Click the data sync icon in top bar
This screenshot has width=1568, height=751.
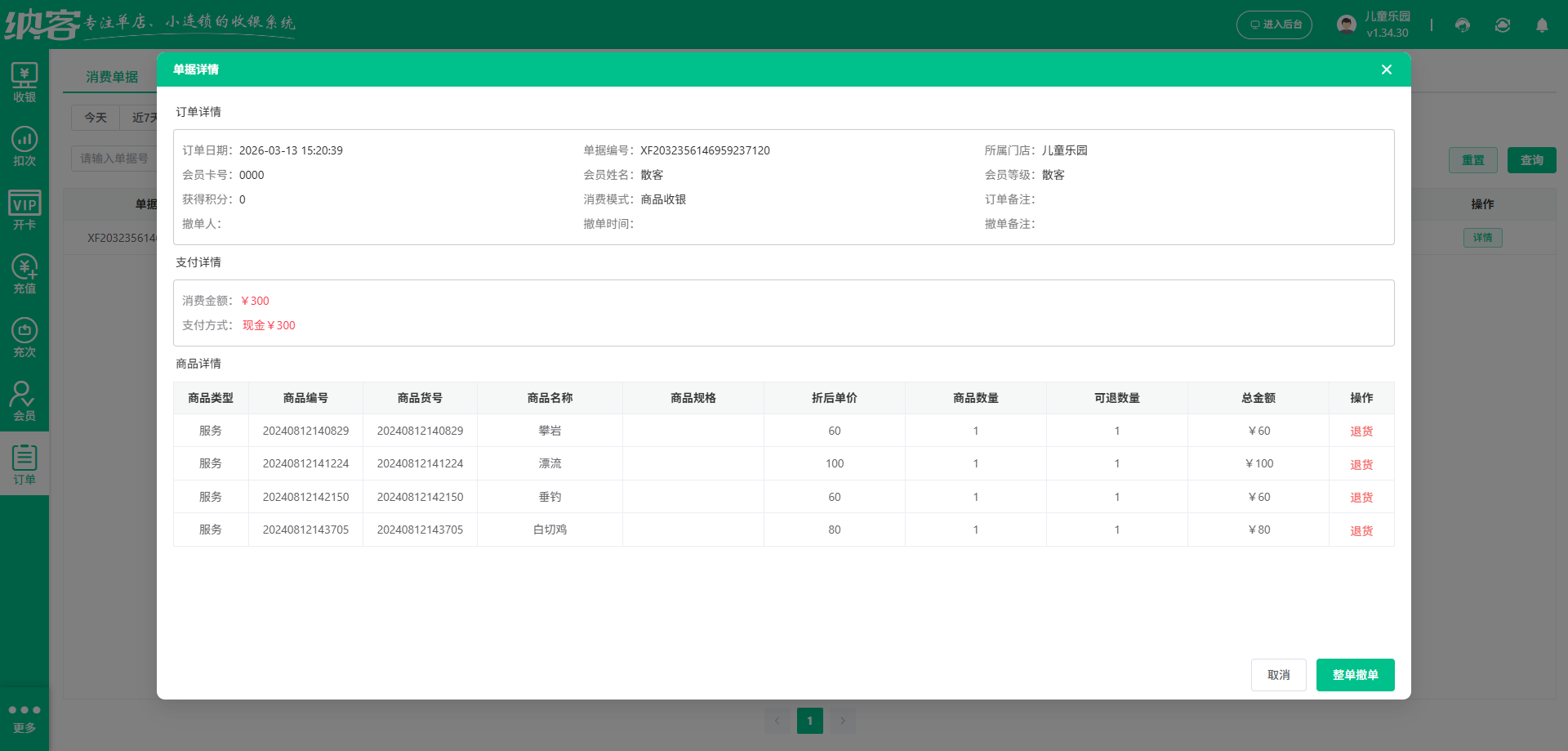click(x=1503, y=25)
